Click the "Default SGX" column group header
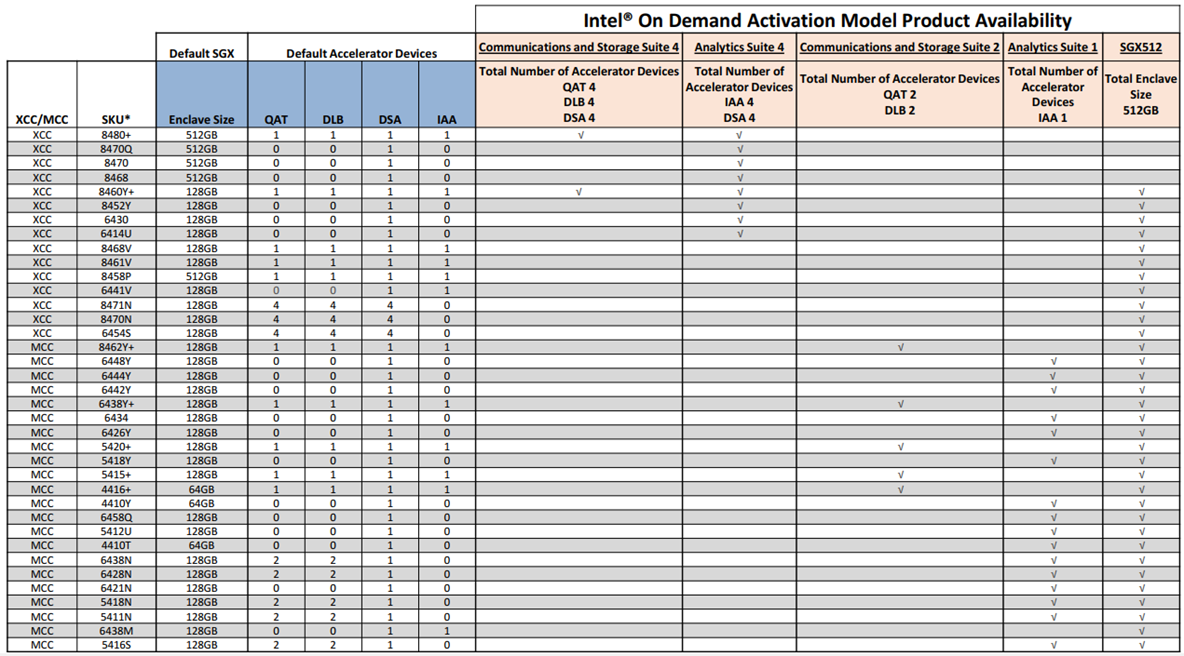This screenshot has width=1184, height=656. click(x=202, y=54)
